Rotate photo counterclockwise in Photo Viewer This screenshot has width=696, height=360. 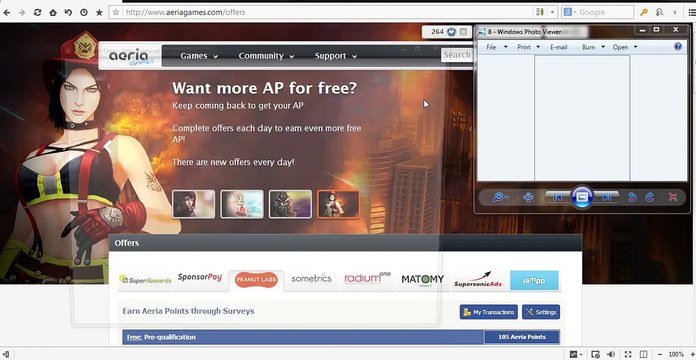tap(633, 197)
